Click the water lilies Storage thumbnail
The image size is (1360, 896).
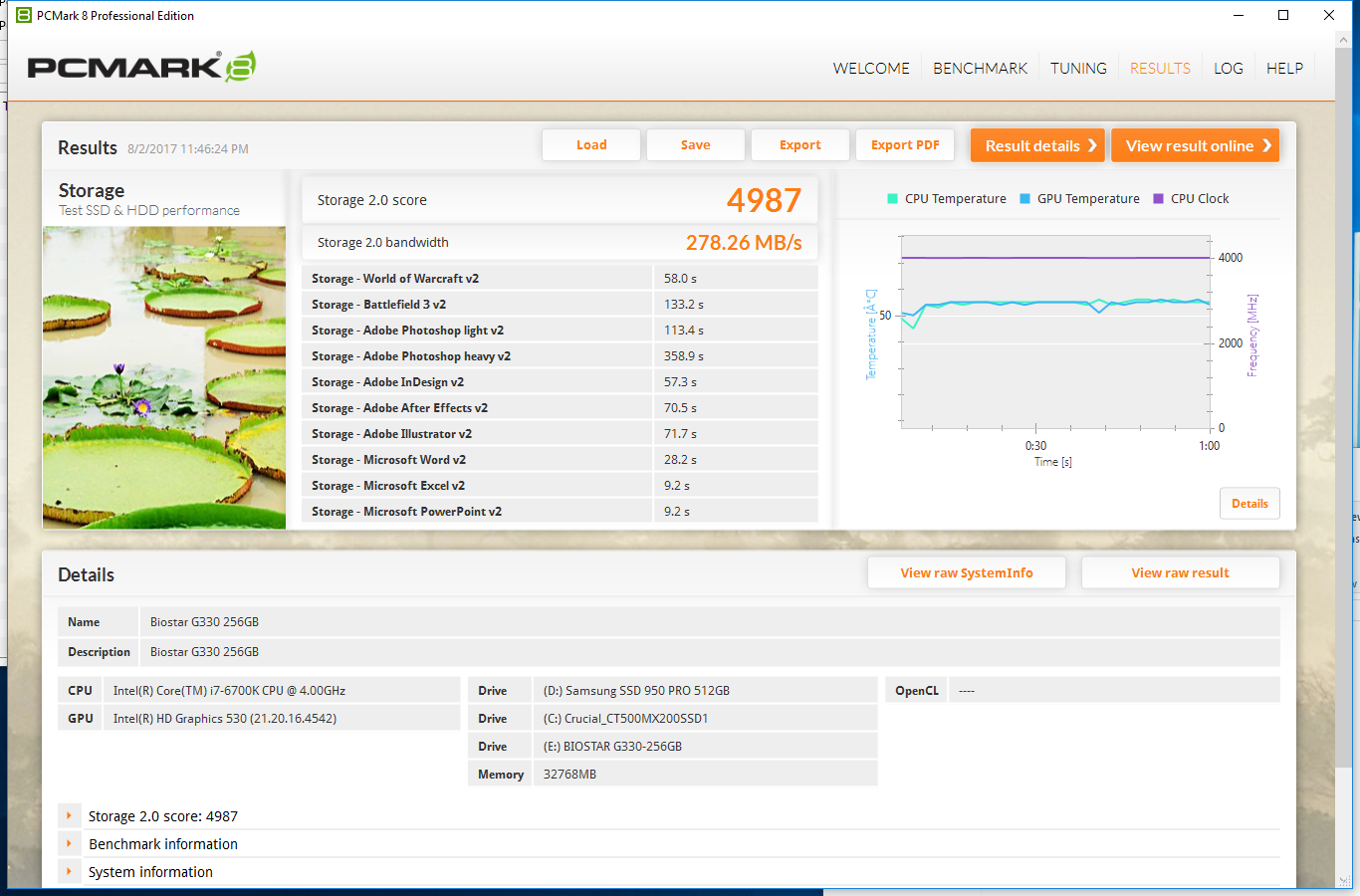(x=164, y=377)
